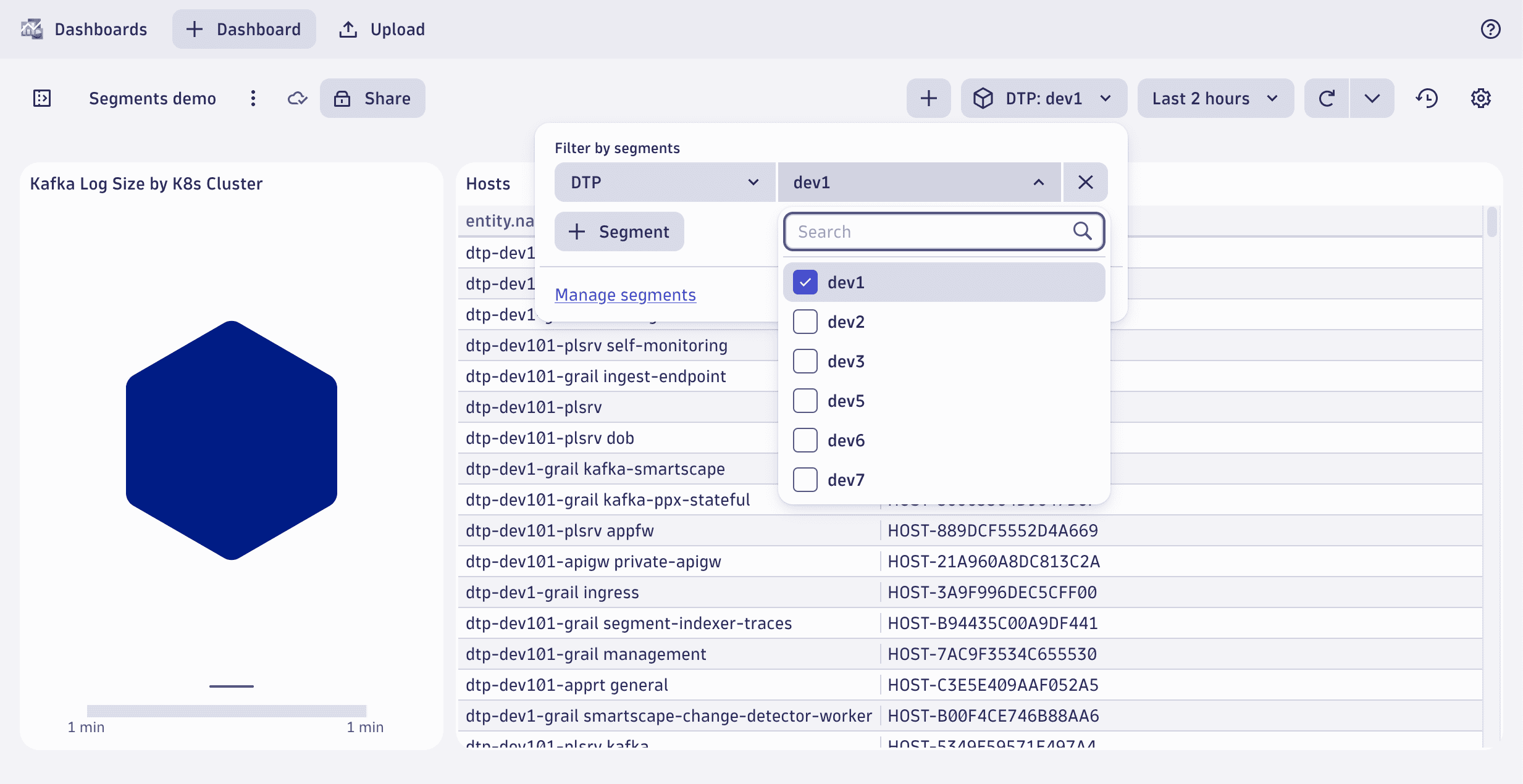This screenshot has height=784, width=1523.
Task: Enable the dev2 segment checkbox
Action: 806,322
